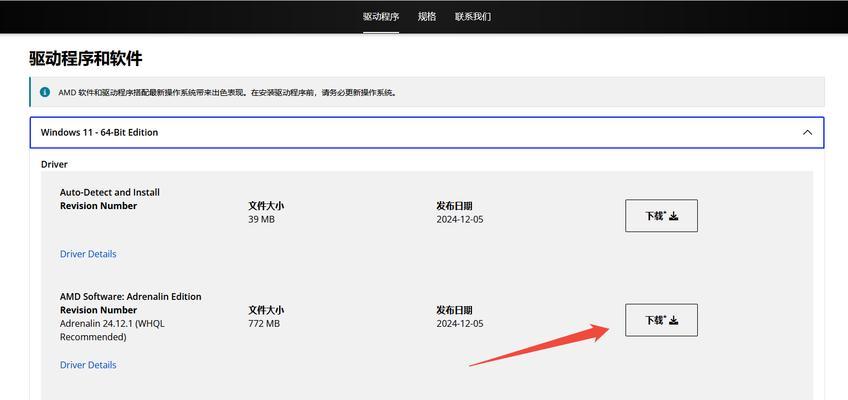Viewport: 848px width, 400px height.
Task: Click the 772 MB file size value
Action: point(264,324)
